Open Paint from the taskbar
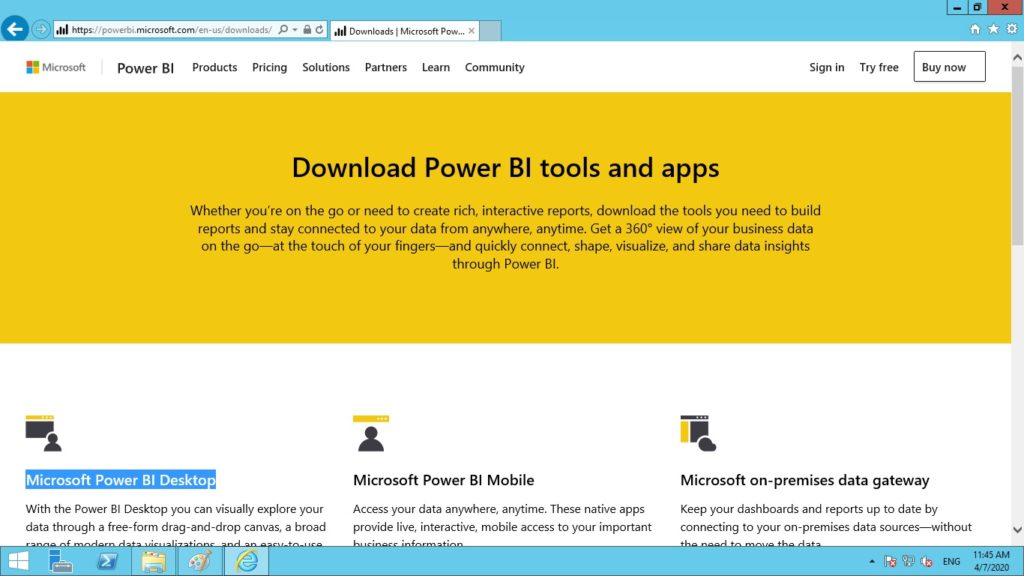Image resolution: width=1024 pixels, height=576 pixels. coord(200,561)
